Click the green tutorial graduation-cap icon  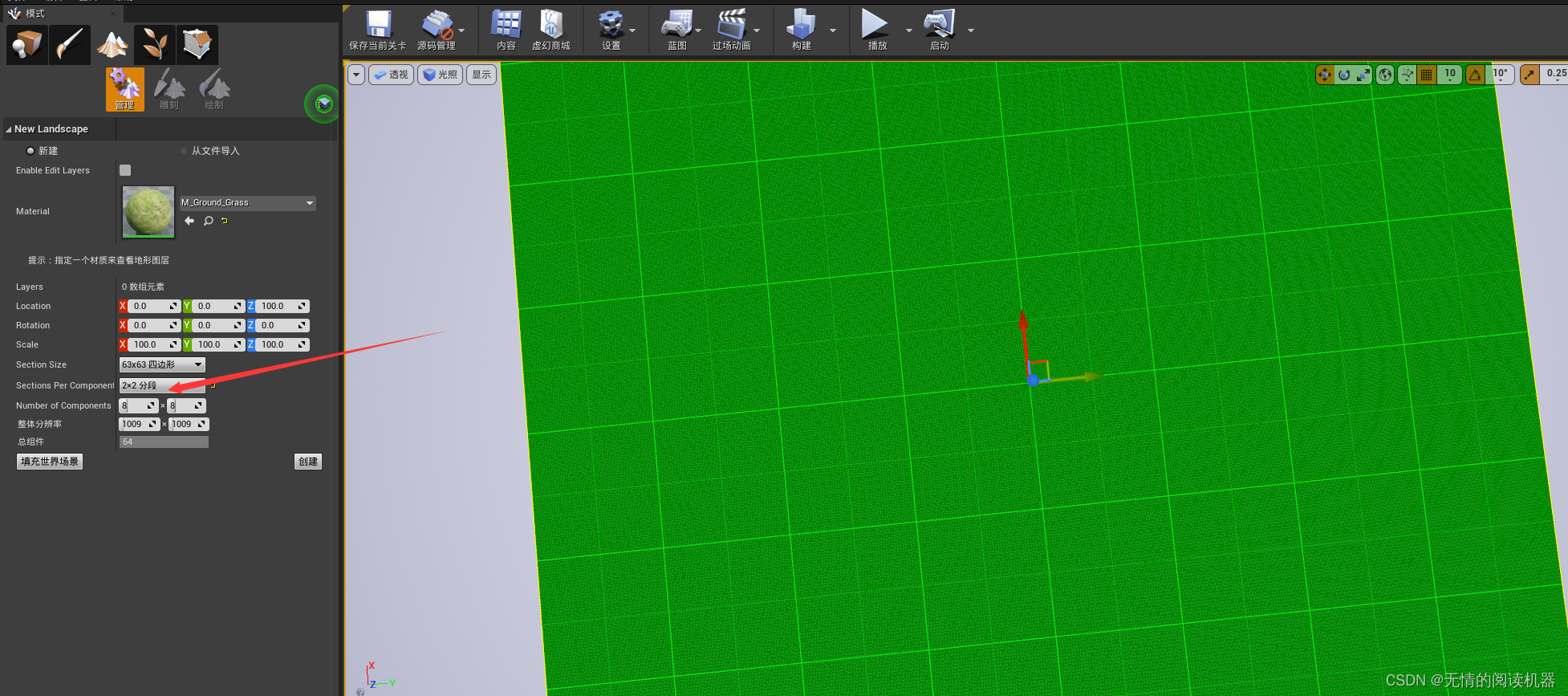[x=323, y=104]
